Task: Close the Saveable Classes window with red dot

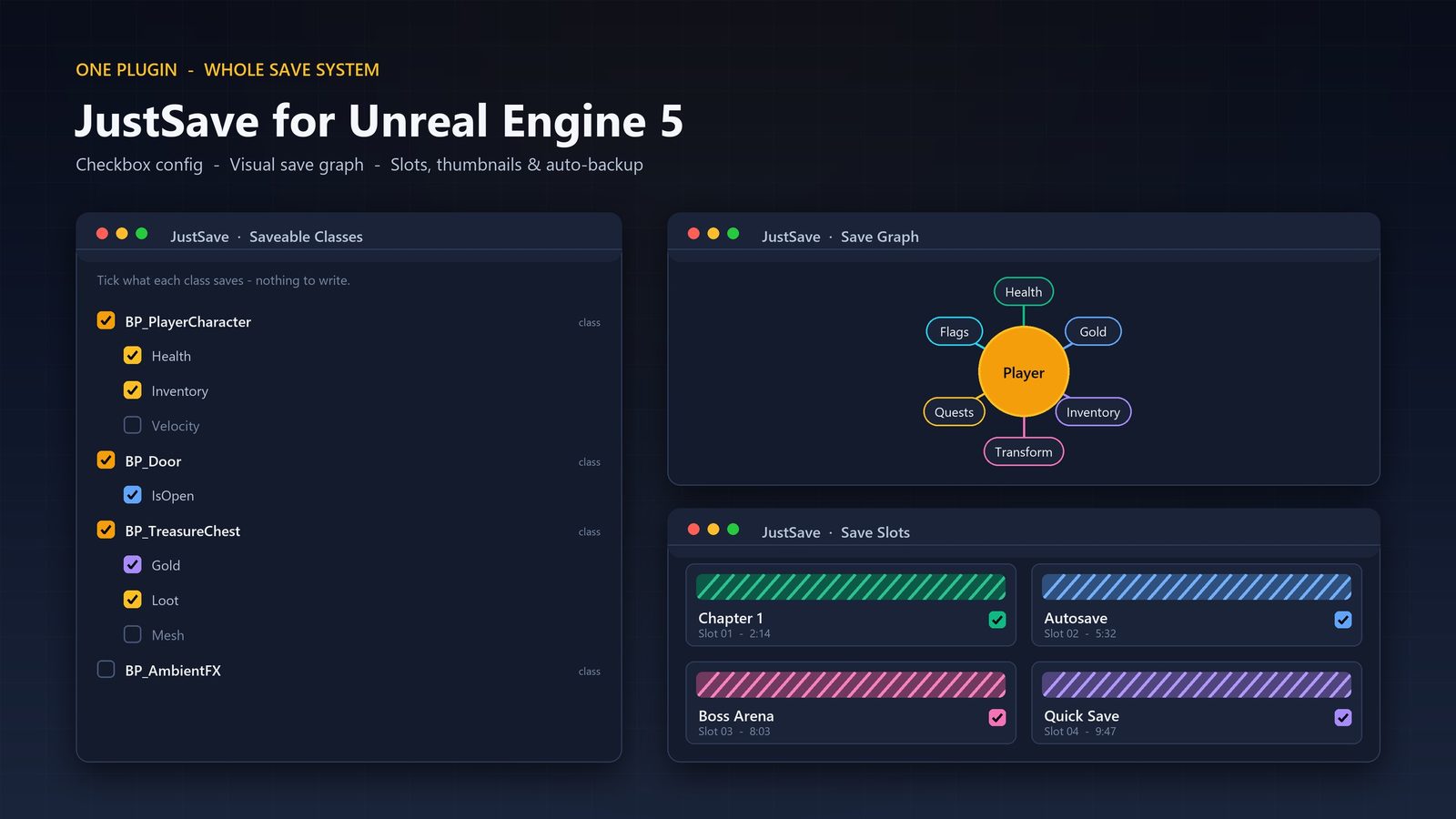Action: pyautogui.click(x=102, y=234)
